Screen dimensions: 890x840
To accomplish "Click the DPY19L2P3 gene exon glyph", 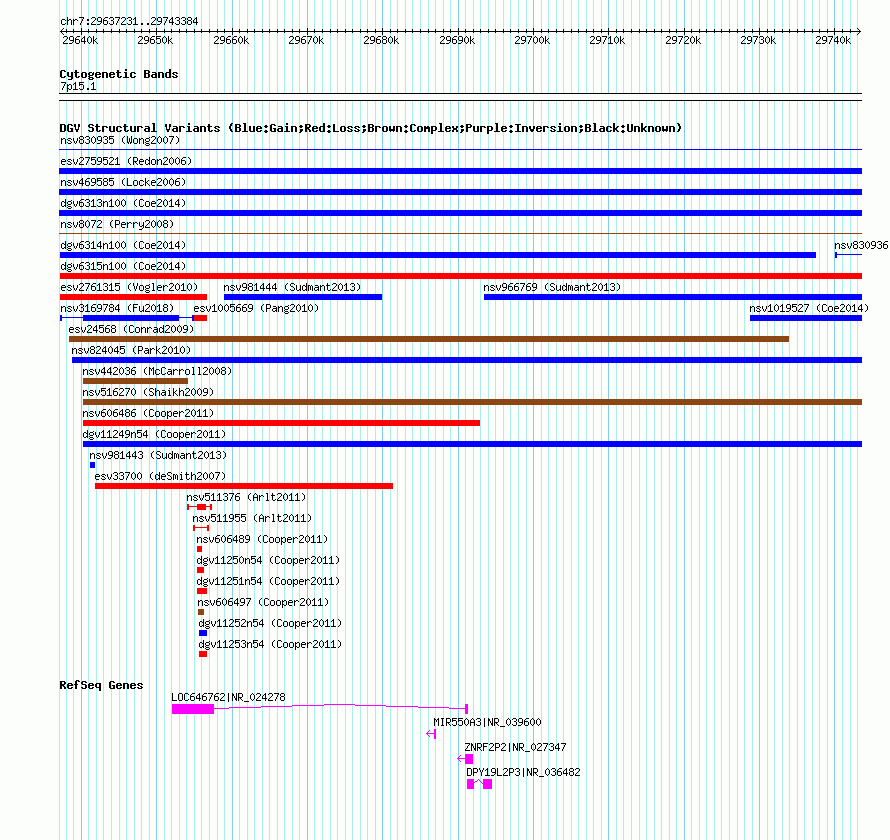I will 480,784.
